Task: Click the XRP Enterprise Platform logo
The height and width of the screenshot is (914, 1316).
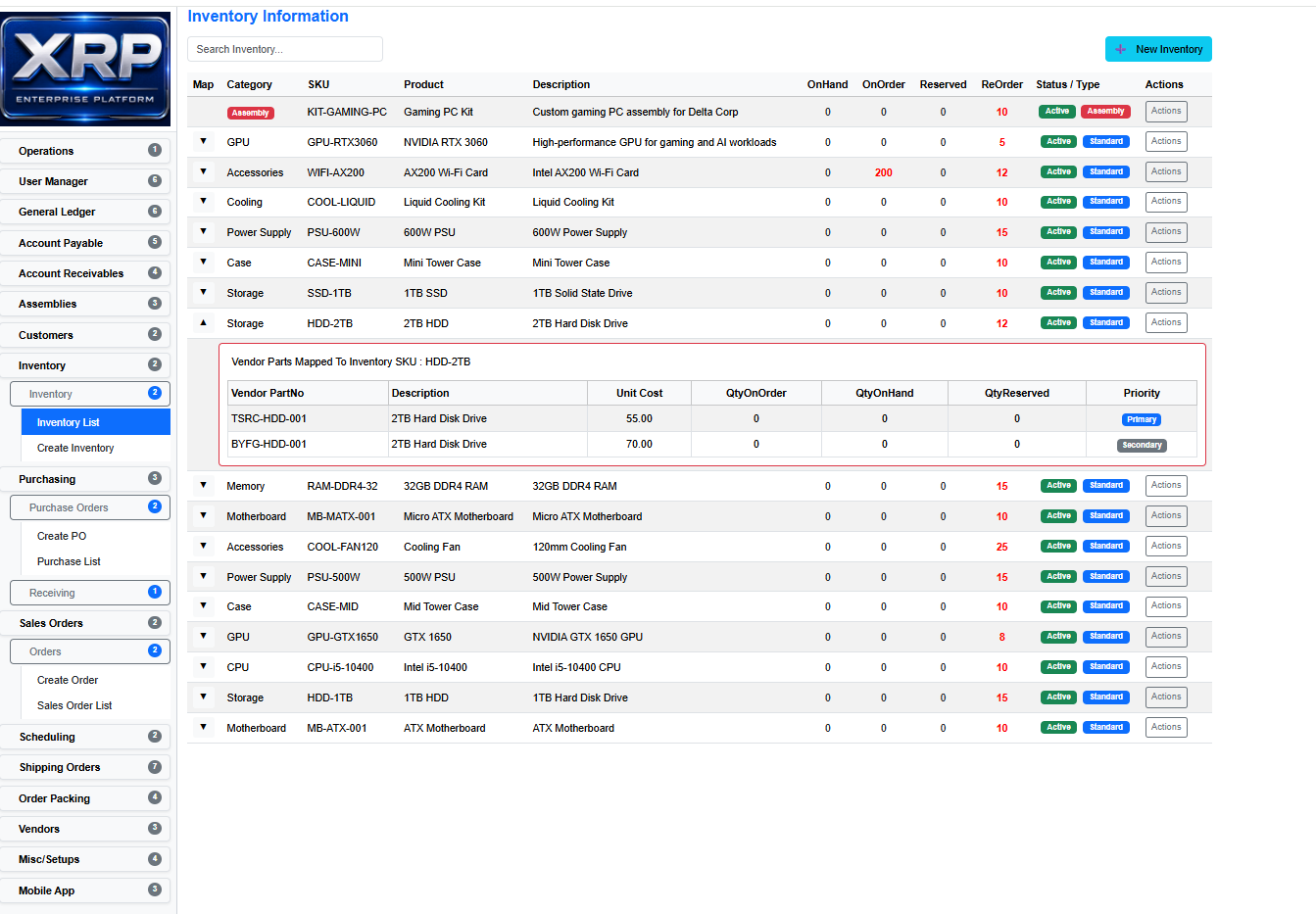Action: 85,69
